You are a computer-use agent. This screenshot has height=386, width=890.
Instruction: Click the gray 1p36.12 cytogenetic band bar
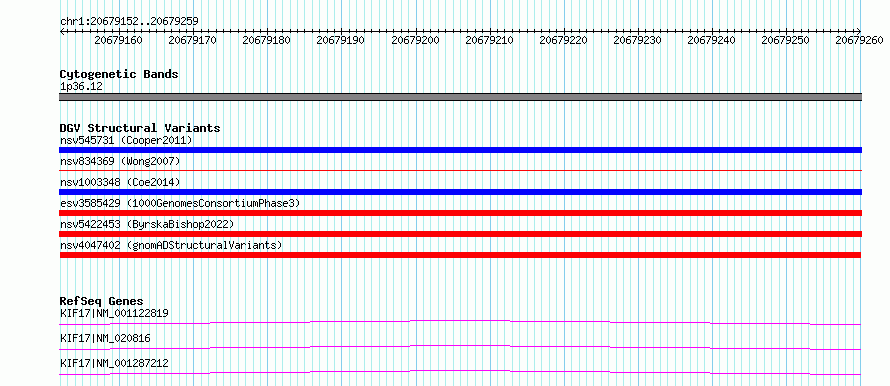(460, 97)
